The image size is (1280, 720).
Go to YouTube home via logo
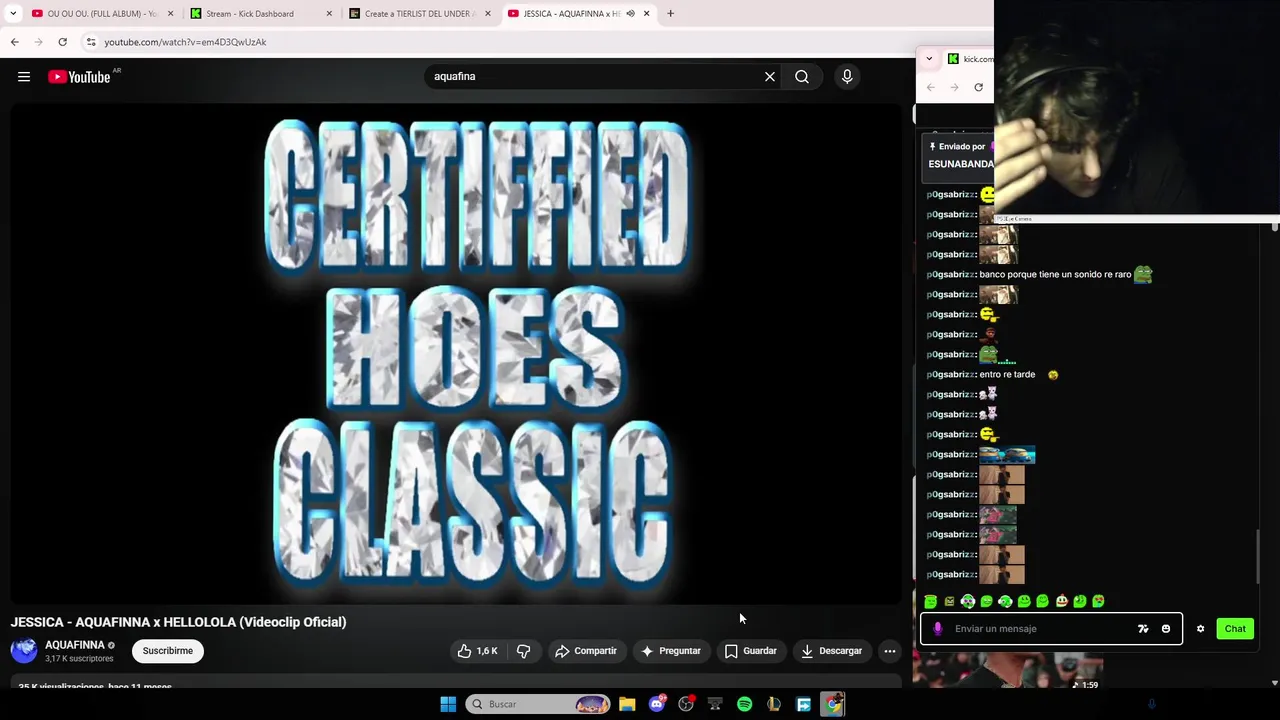click(79, 77)
